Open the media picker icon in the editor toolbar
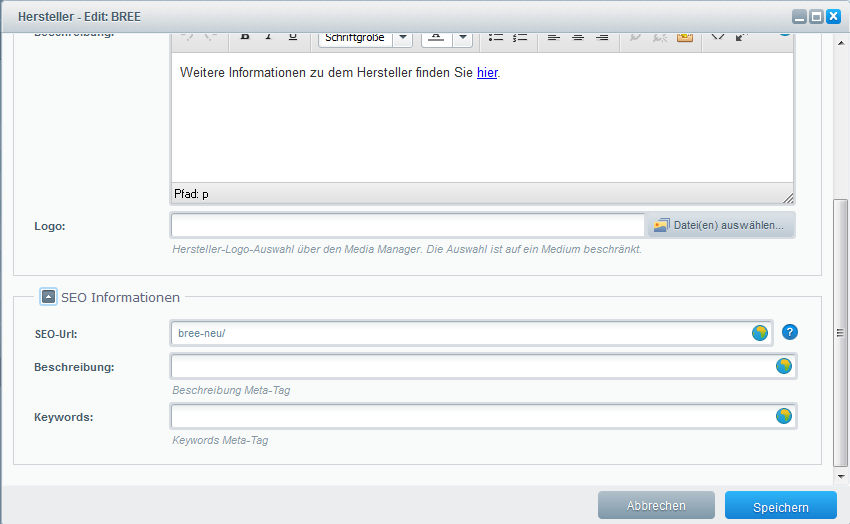850x524 pixels. [685, 37]
